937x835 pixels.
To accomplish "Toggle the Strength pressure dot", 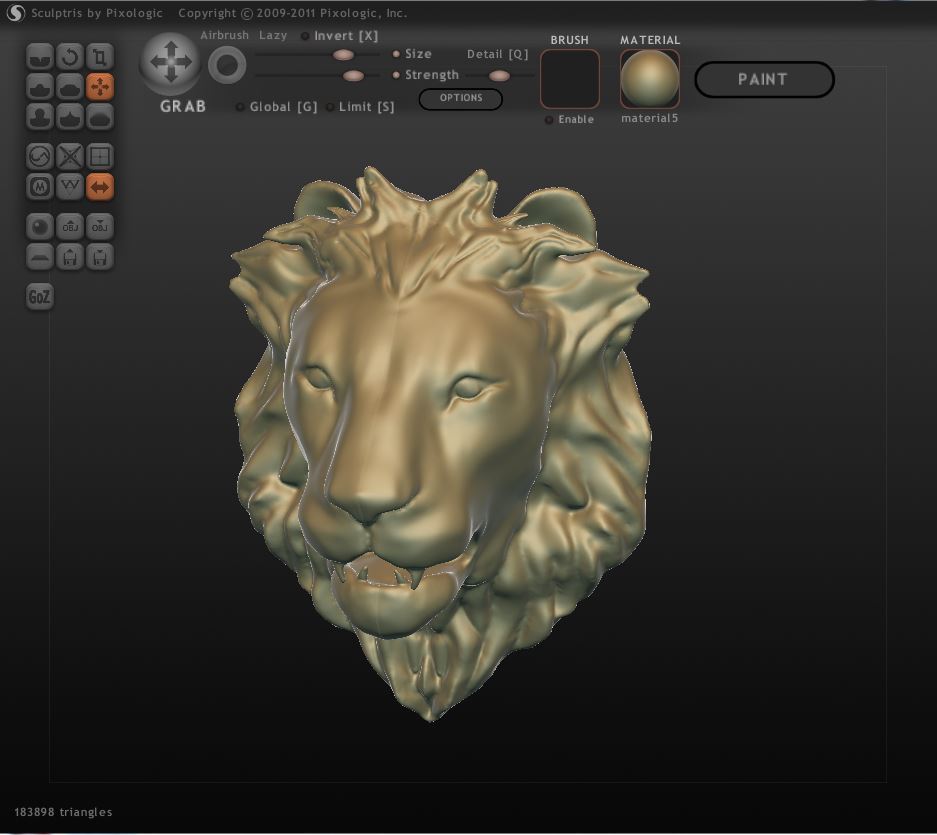I will coord(396,75).
